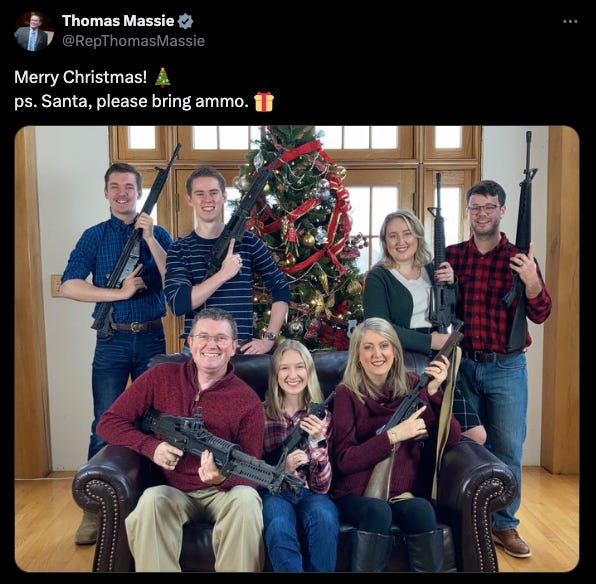
Task: Select the 'Merry Christmas!' tweet text
Action: point(80,77)
